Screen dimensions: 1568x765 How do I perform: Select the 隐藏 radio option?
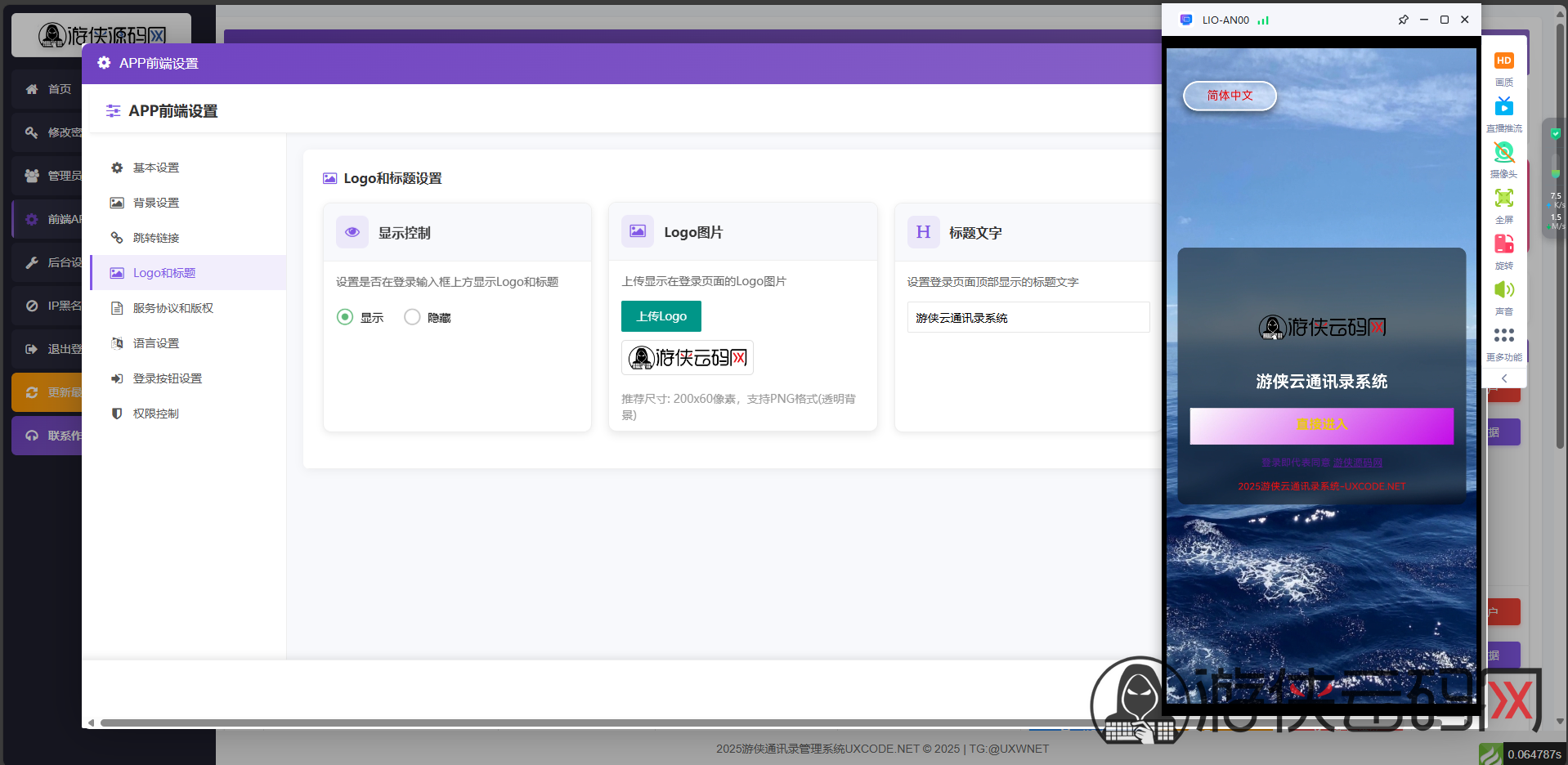412,317
